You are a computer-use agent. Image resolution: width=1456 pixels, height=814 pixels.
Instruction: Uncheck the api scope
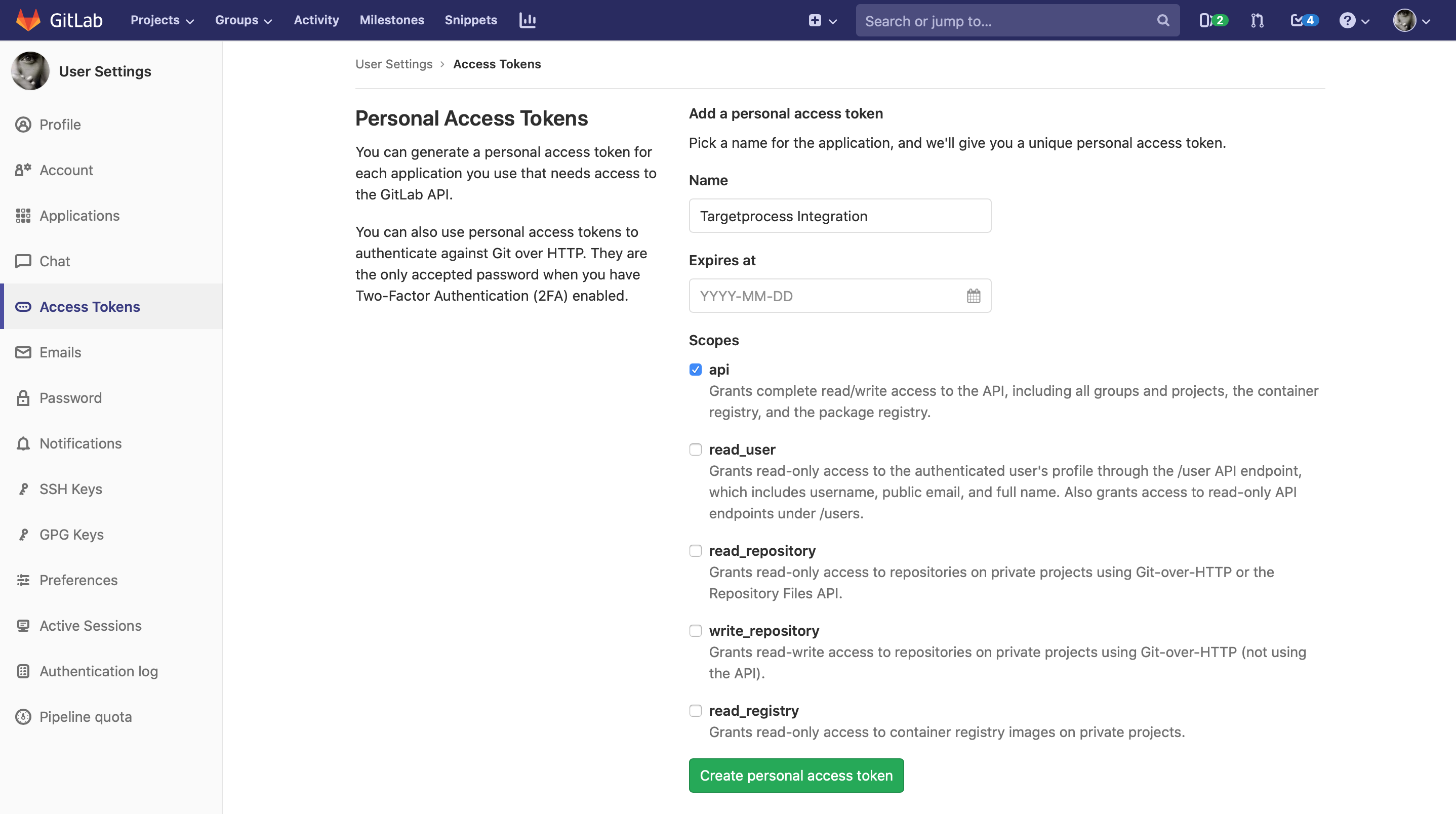[x=695, y=369]
